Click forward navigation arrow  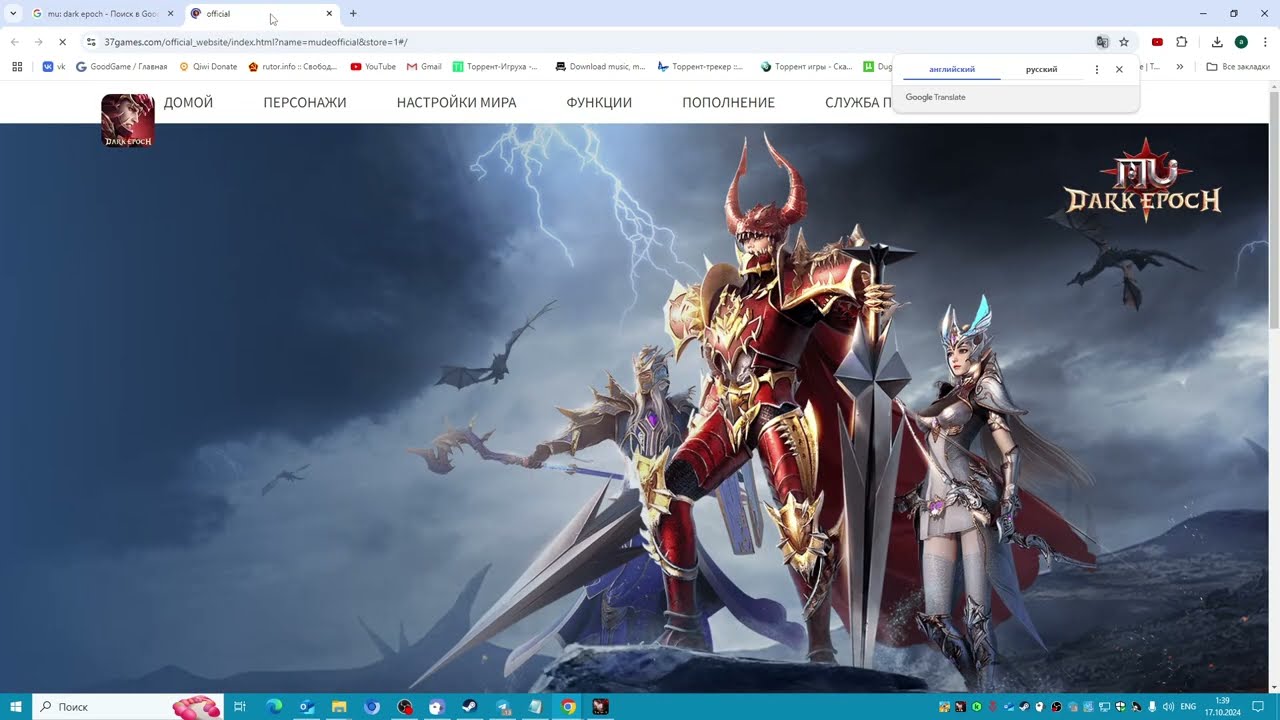38,42
